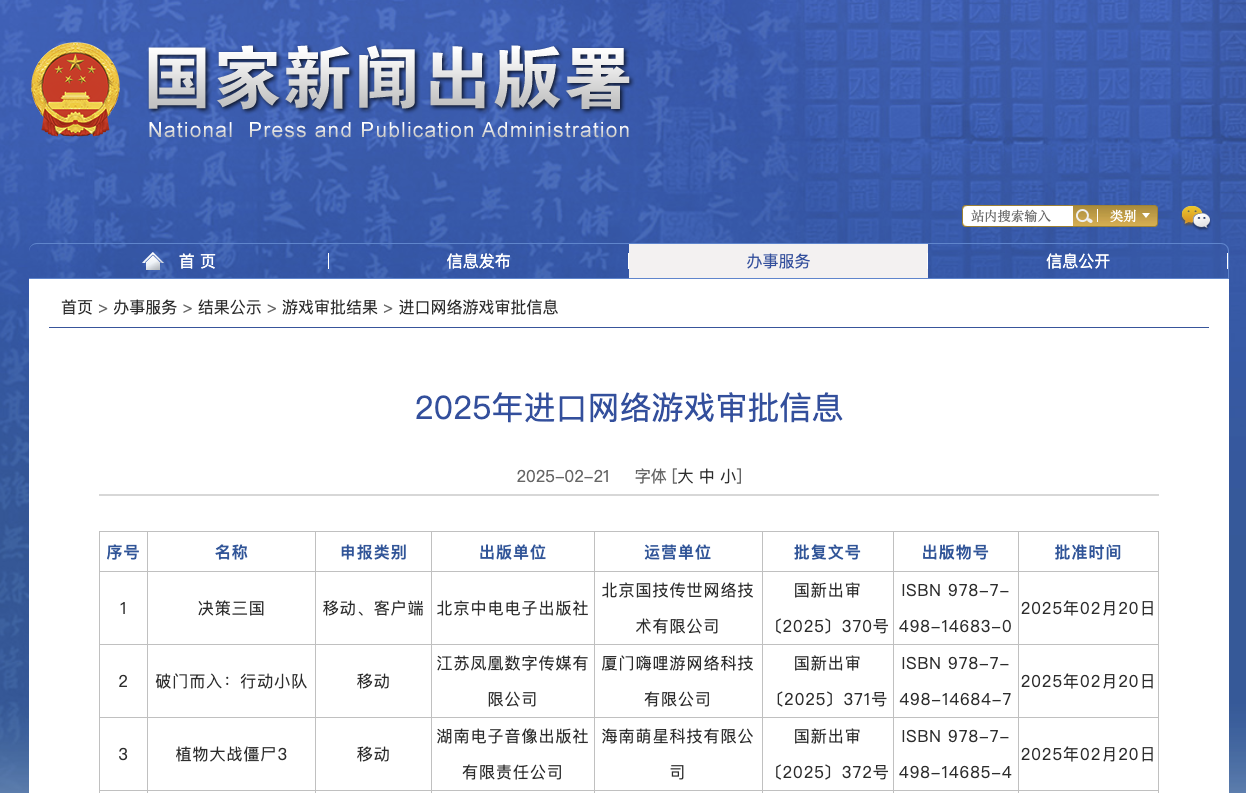Screen dimensions: 1246x793
Task: Select the 办事服务 navigation tab
Action: coord(778,261)
